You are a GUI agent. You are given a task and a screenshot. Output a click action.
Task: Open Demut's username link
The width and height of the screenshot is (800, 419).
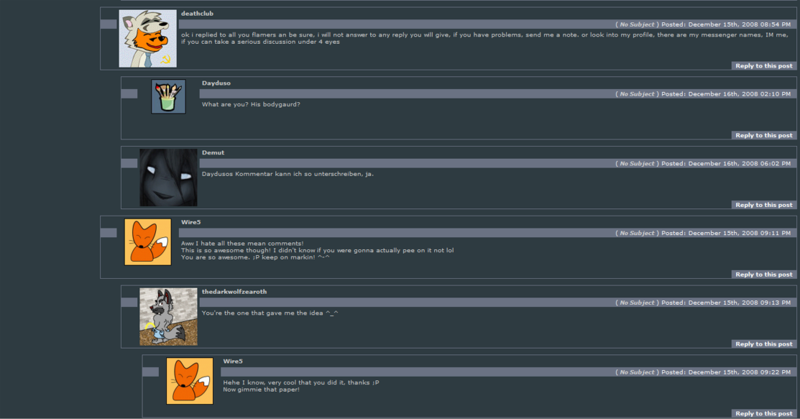213,153
